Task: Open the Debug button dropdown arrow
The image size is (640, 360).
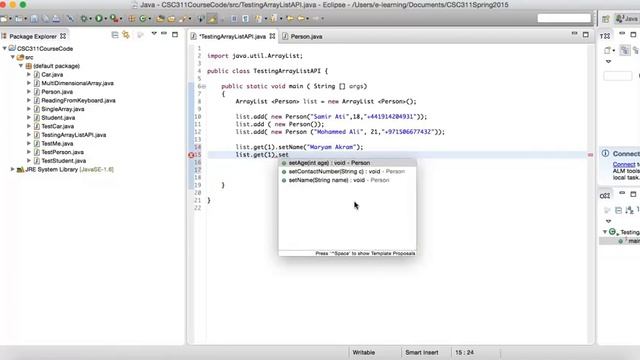Action: (x=90, y=19)
